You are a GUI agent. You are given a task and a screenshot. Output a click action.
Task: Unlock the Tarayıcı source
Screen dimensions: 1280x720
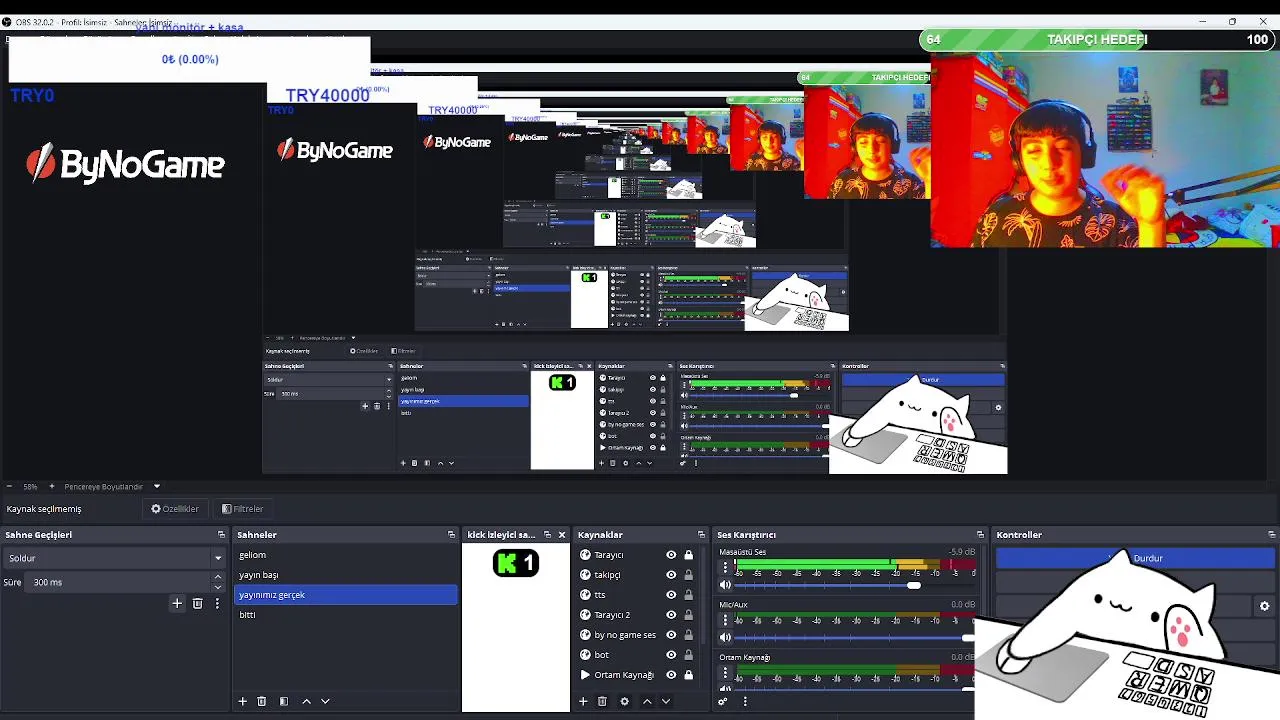pyautogui.click(x=688, y=555)
